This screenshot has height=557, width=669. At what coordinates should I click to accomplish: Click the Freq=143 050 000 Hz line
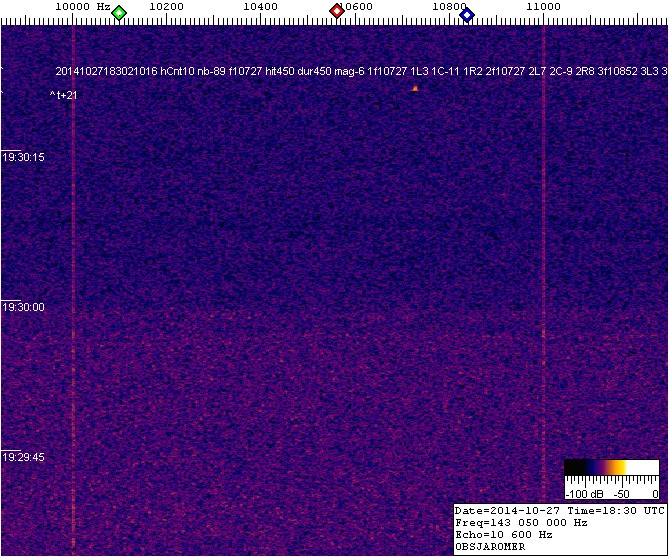pos(525,522)
